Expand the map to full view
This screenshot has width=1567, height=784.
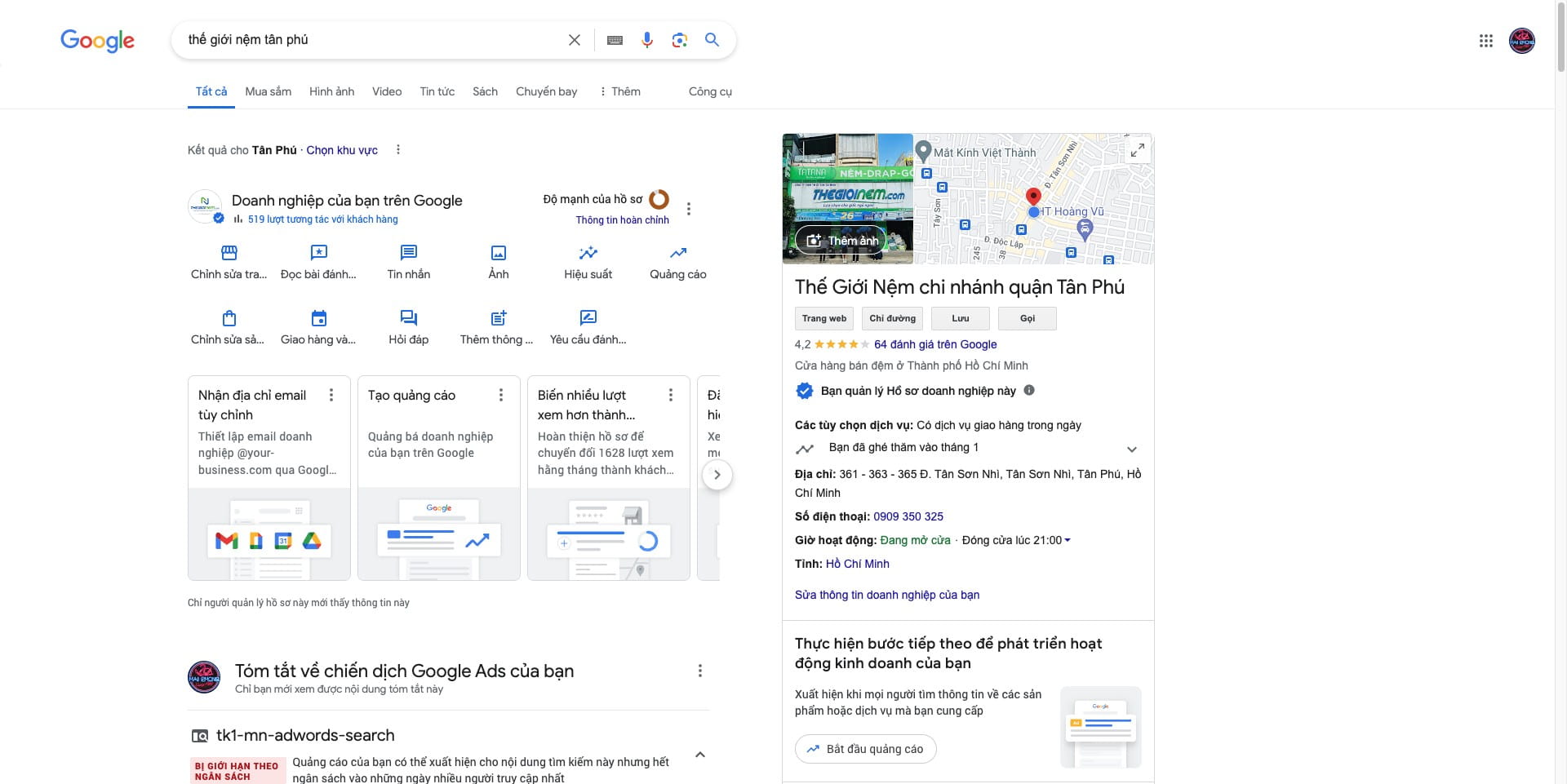(x=1137, y=150)
